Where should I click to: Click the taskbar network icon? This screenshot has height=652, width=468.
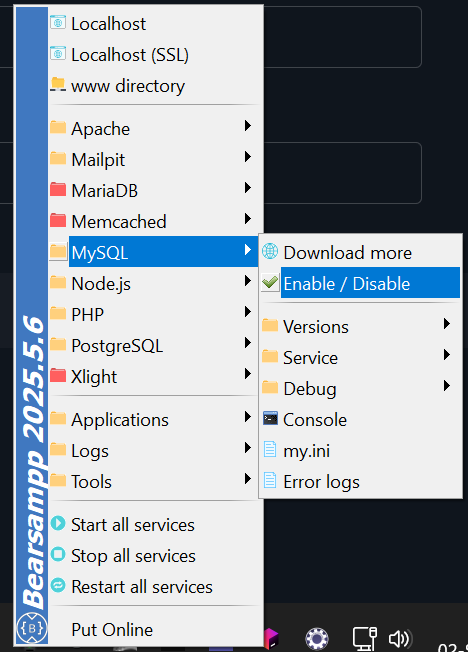coord(365,638)
